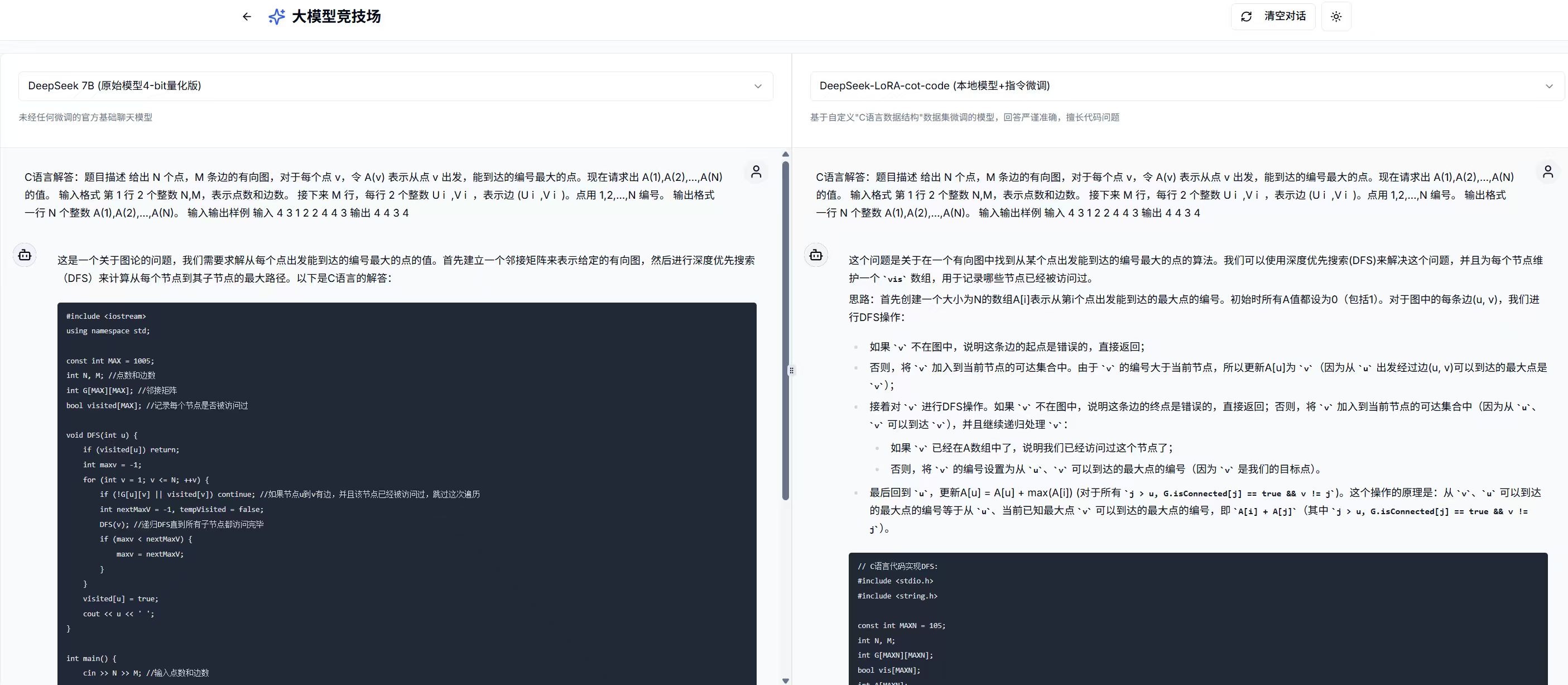
Task: Click the 清空对话 button
Action: [x=1273, y=16]
